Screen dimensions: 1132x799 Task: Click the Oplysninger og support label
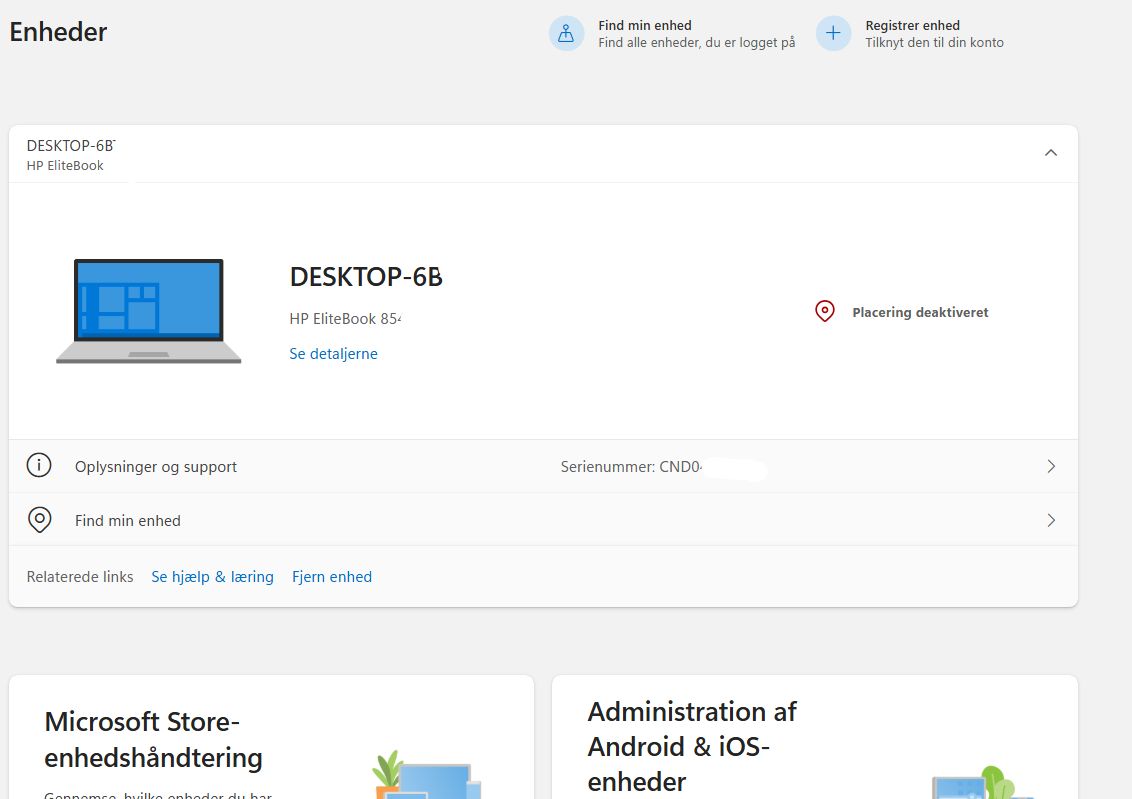click(156, 467)
